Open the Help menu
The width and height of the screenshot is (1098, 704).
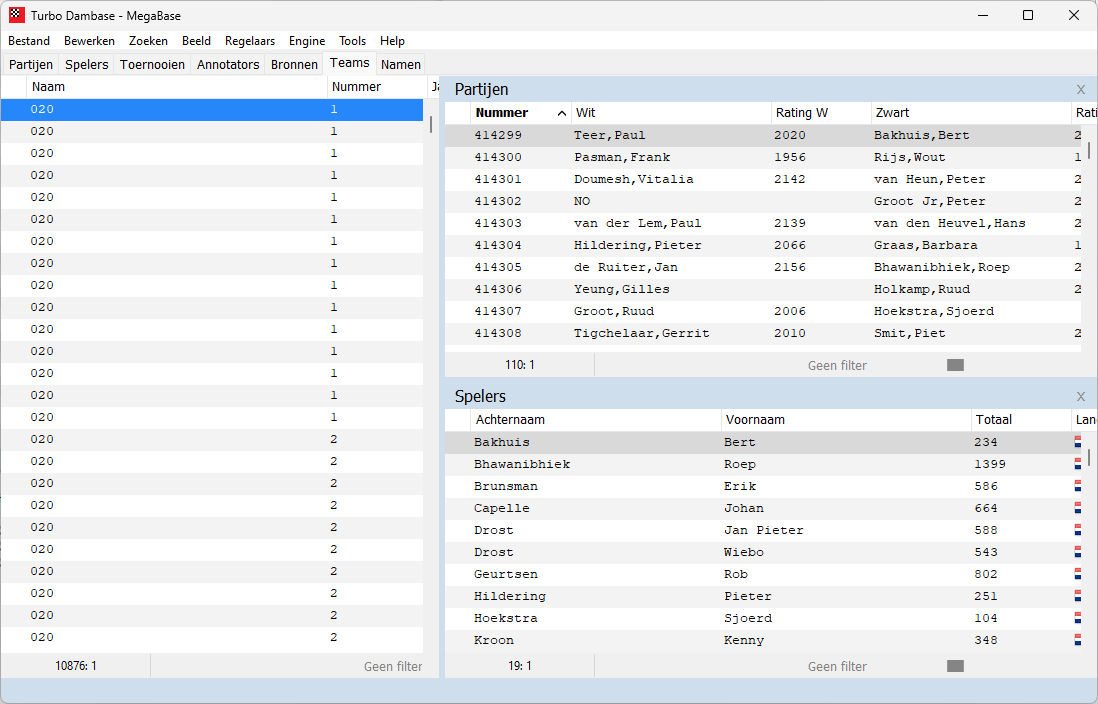pos(392,41)
